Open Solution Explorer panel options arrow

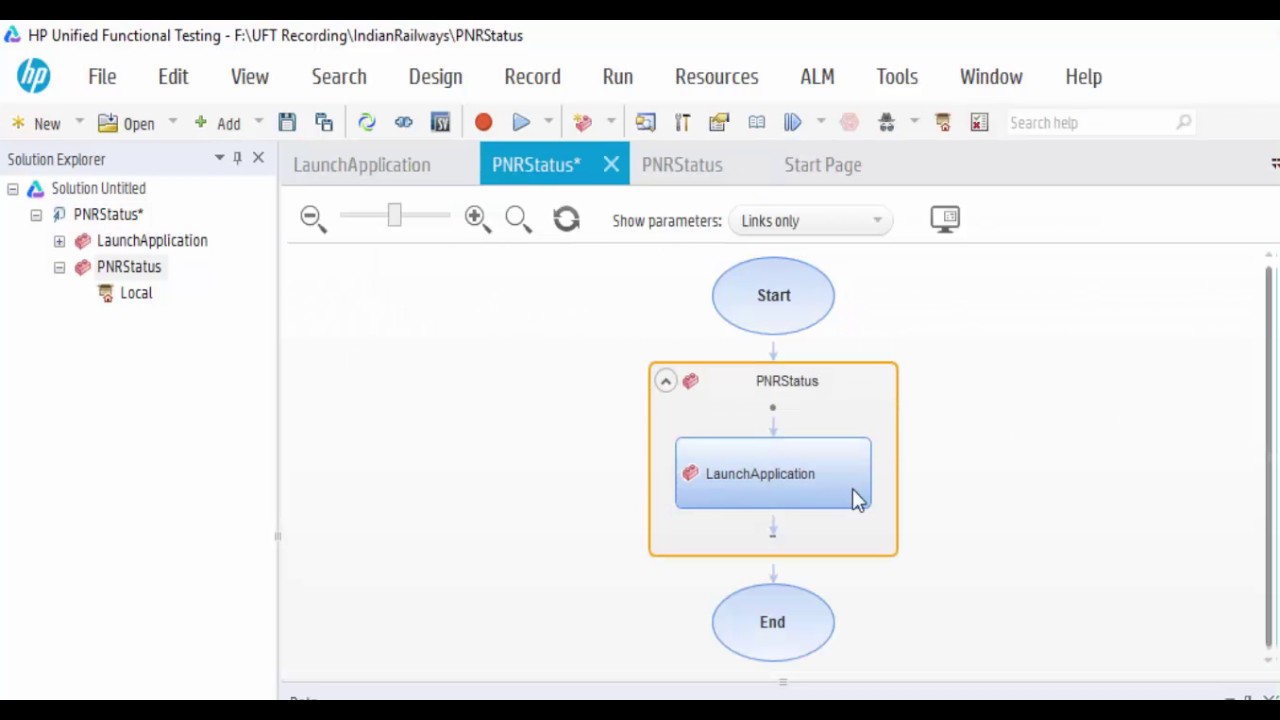(x=219, y=158)
